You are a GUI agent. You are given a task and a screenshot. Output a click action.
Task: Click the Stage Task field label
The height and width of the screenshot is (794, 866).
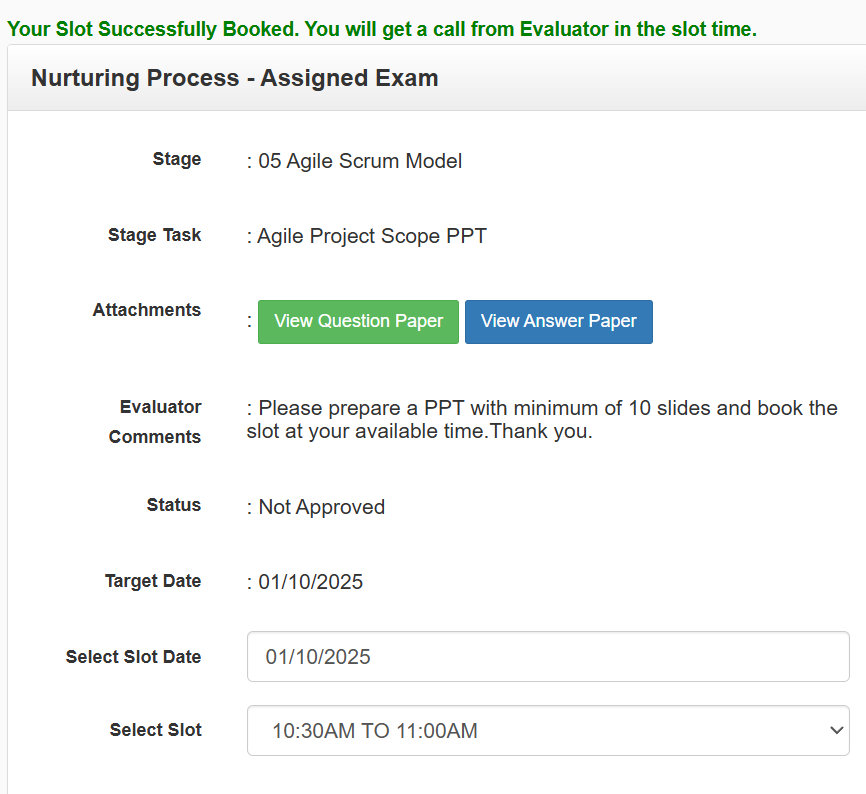pyautogui.click(x=154, y=235)
